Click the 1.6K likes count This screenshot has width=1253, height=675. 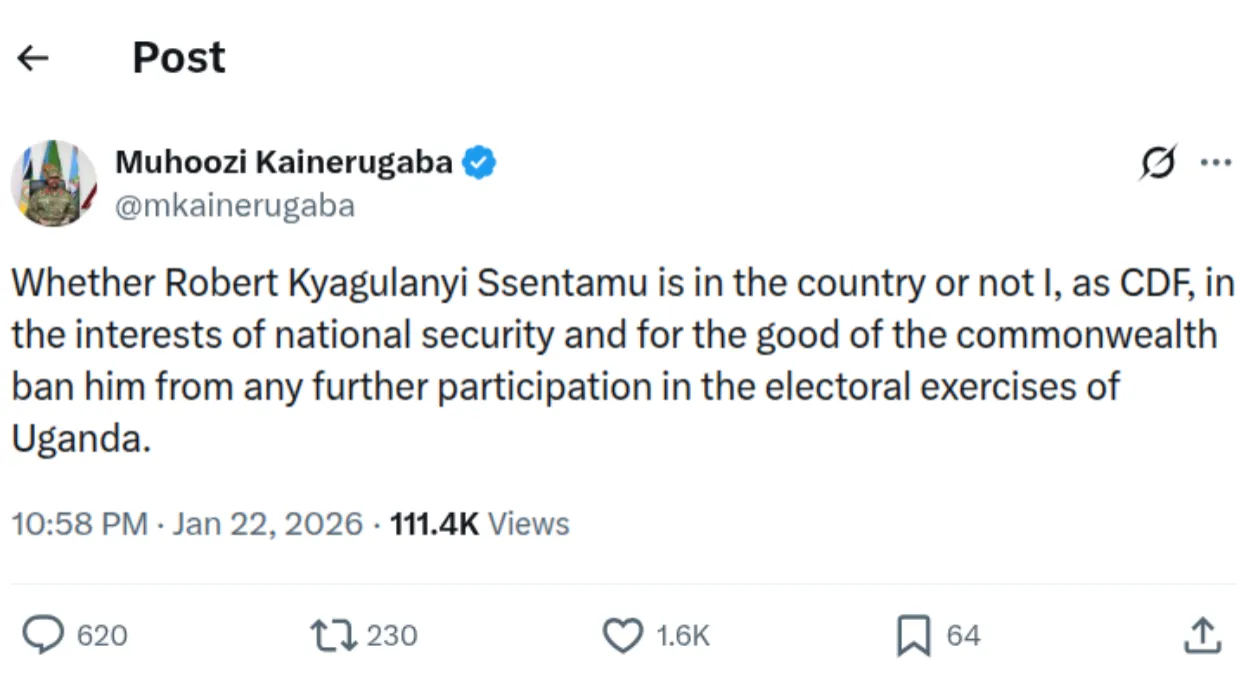(x=682, y=636)
